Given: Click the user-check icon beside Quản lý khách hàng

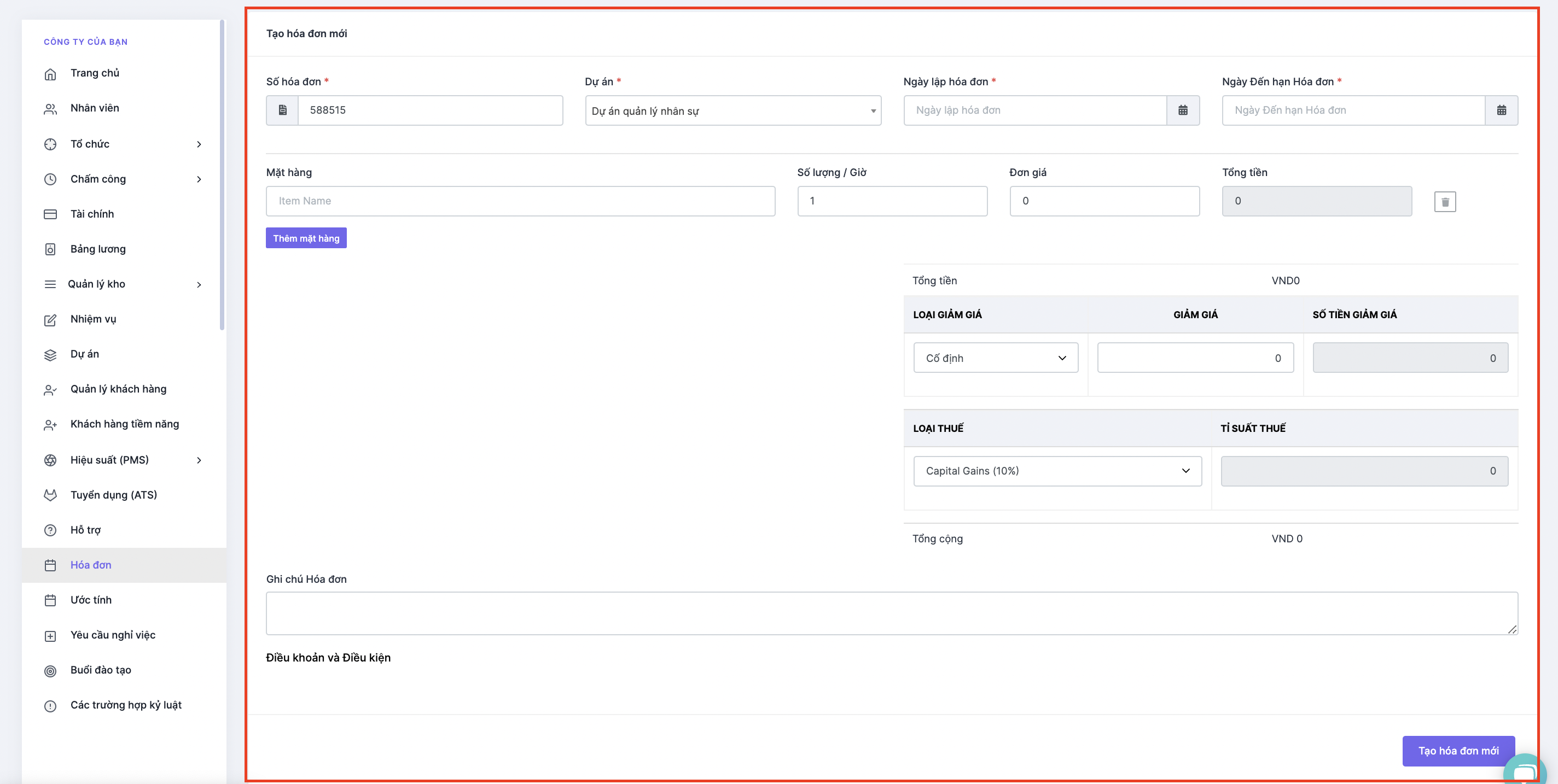Looking at the screenshot, I should (x=50, y=390).
